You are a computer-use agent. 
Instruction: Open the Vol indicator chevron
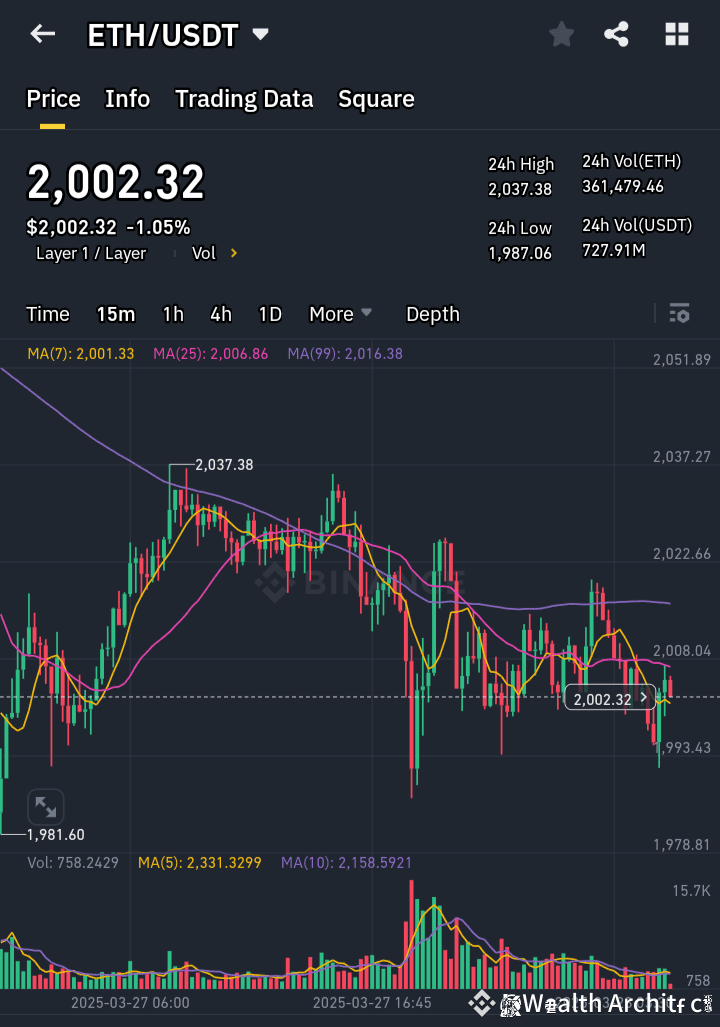232,253
